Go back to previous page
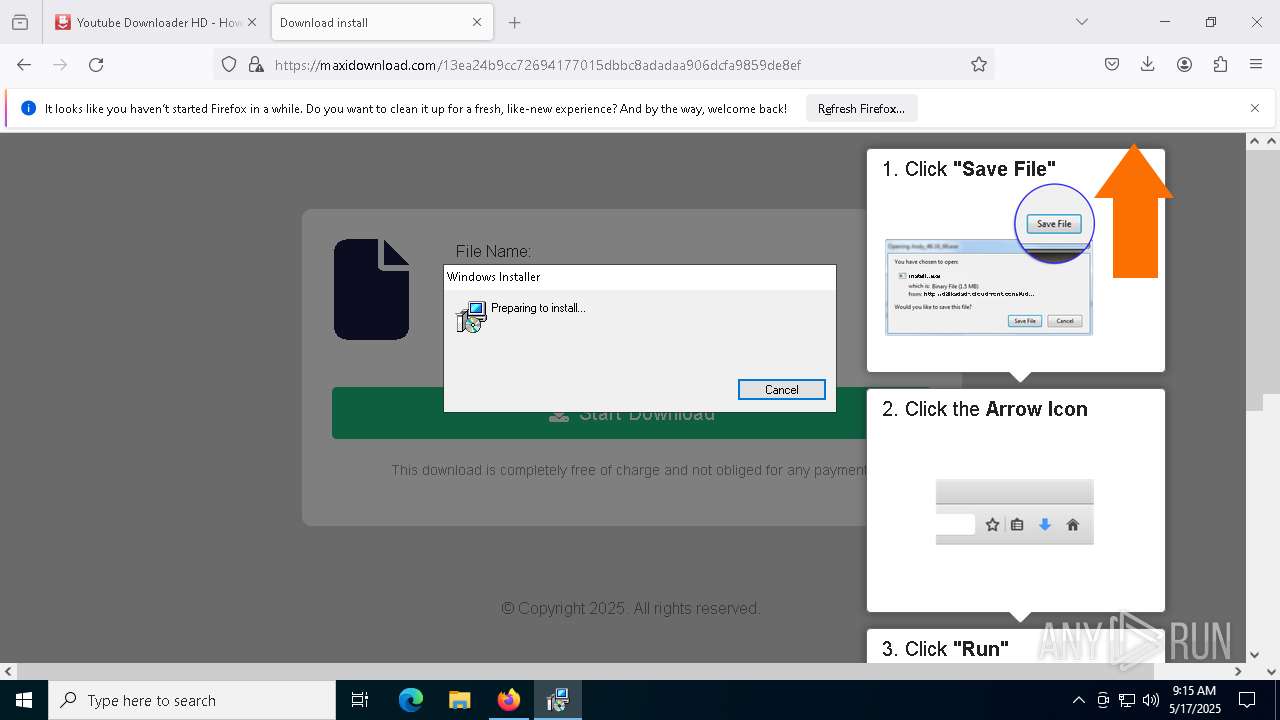1280x720 pixels. coord(24,64)
